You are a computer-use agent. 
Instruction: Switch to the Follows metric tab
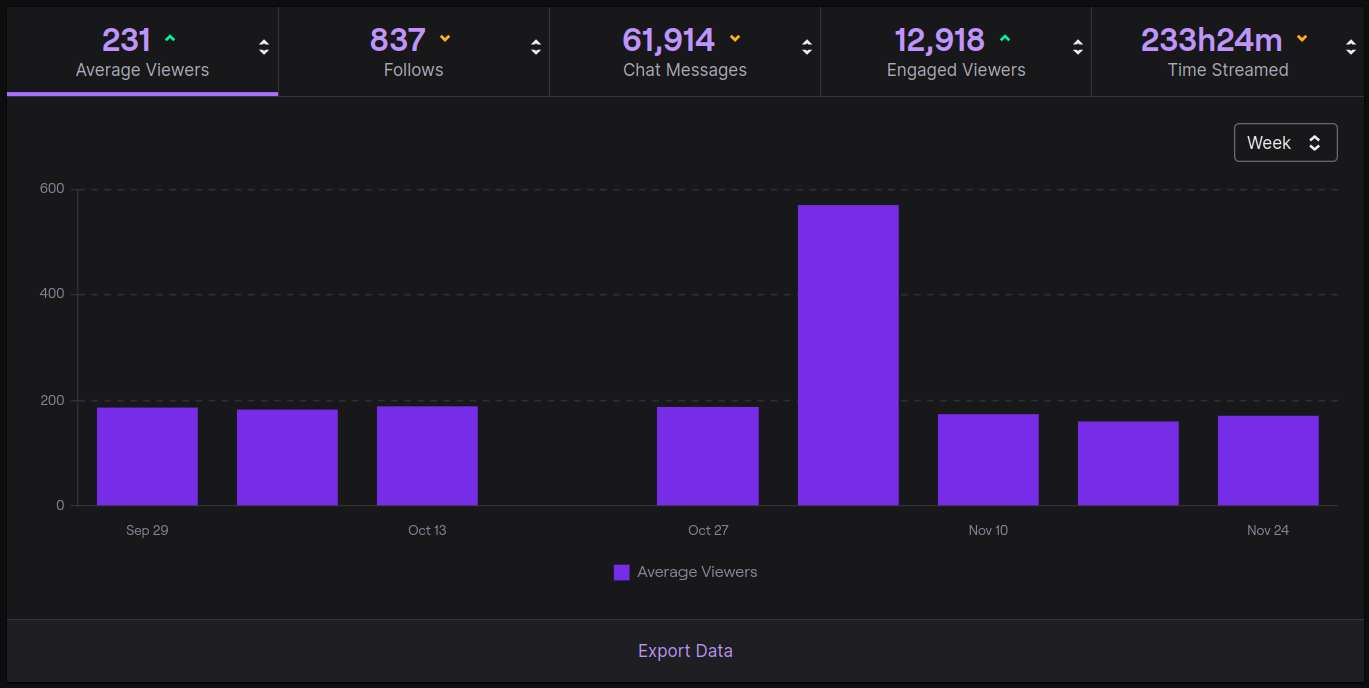pos(414,52)
